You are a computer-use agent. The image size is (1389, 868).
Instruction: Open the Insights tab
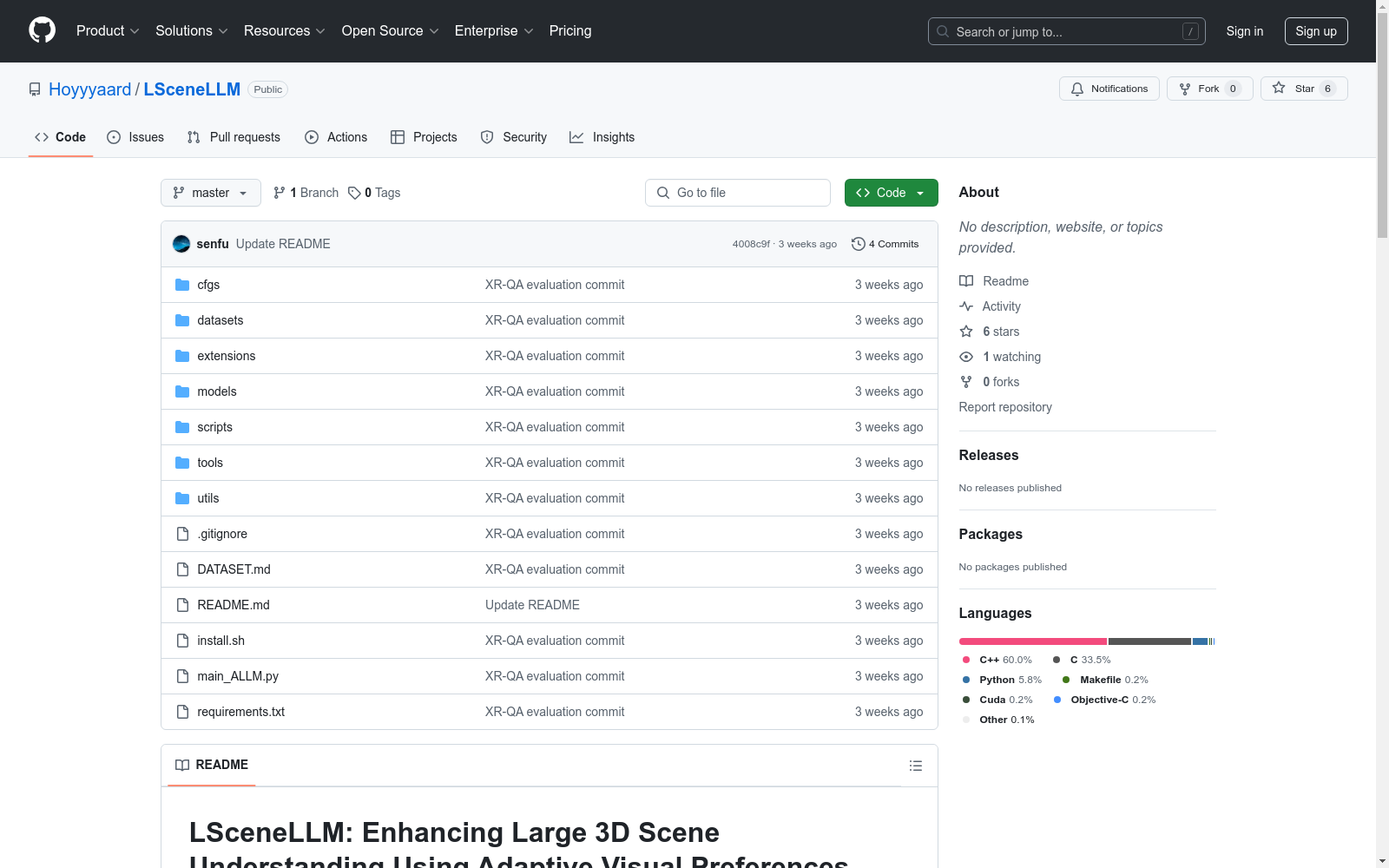click(602, 137)
